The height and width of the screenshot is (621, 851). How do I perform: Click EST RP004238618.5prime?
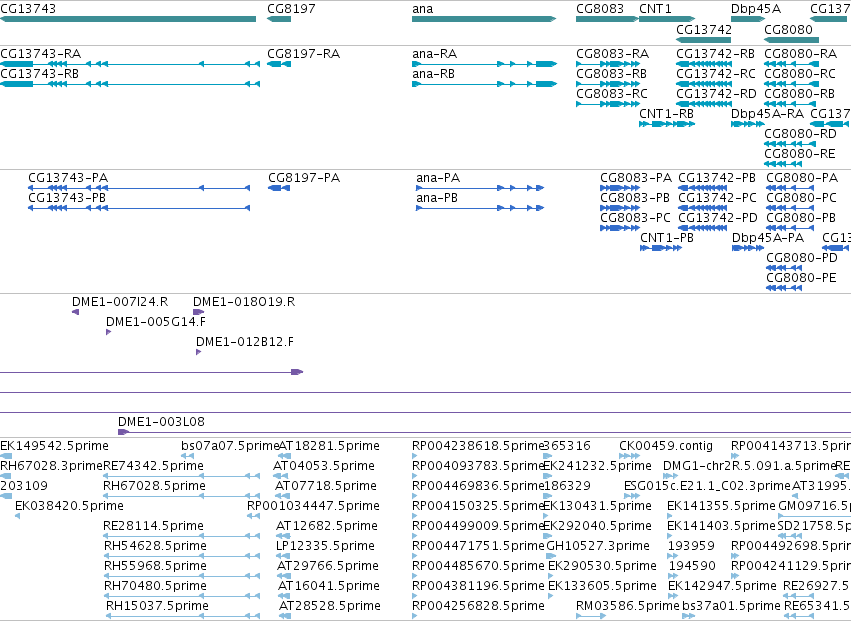[415, 457]
